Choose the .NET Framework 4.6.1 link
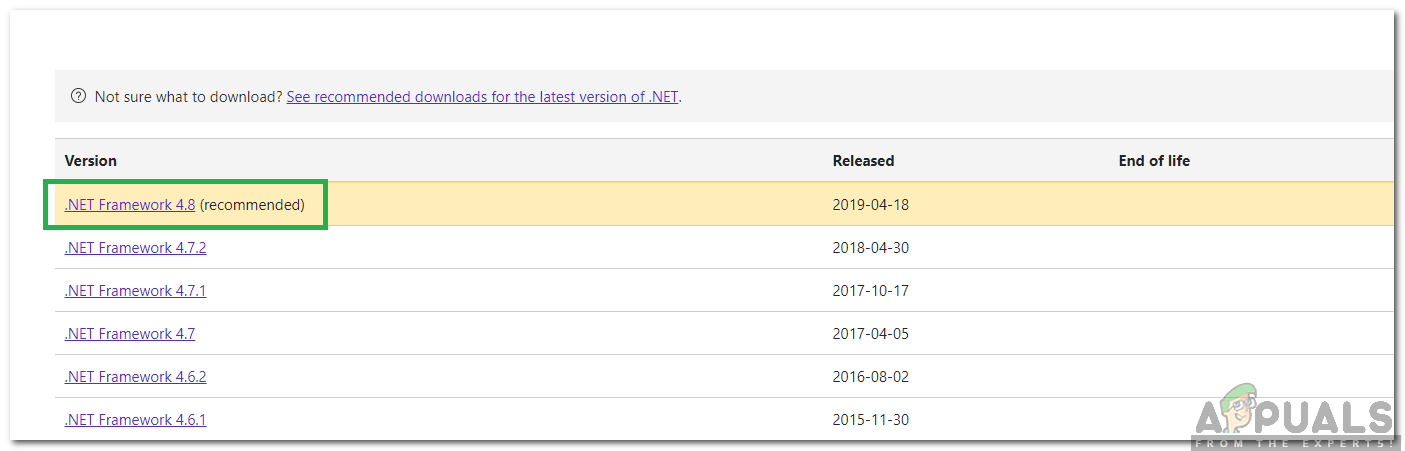 click(x=135, y=420)
